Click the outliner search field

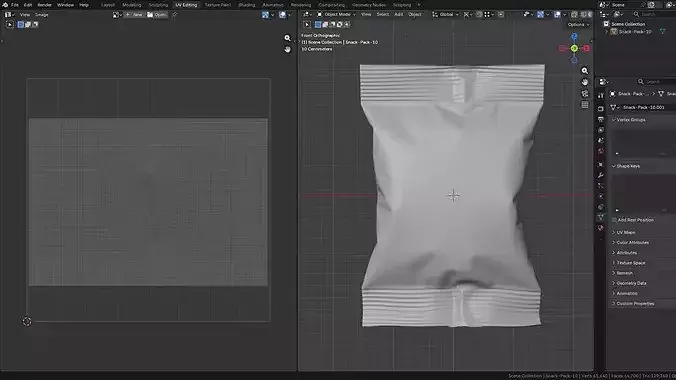[x=653, y=15]
